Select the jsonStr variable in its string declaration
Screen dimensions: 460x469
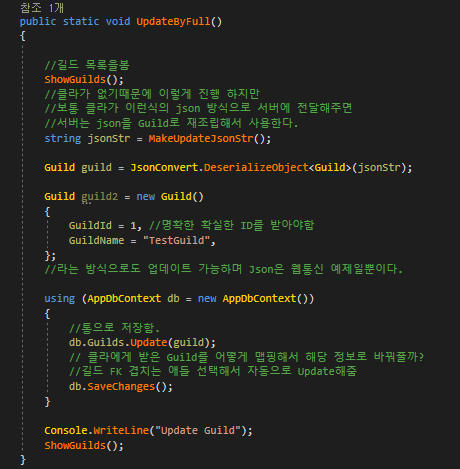click(x=109, y=138)
